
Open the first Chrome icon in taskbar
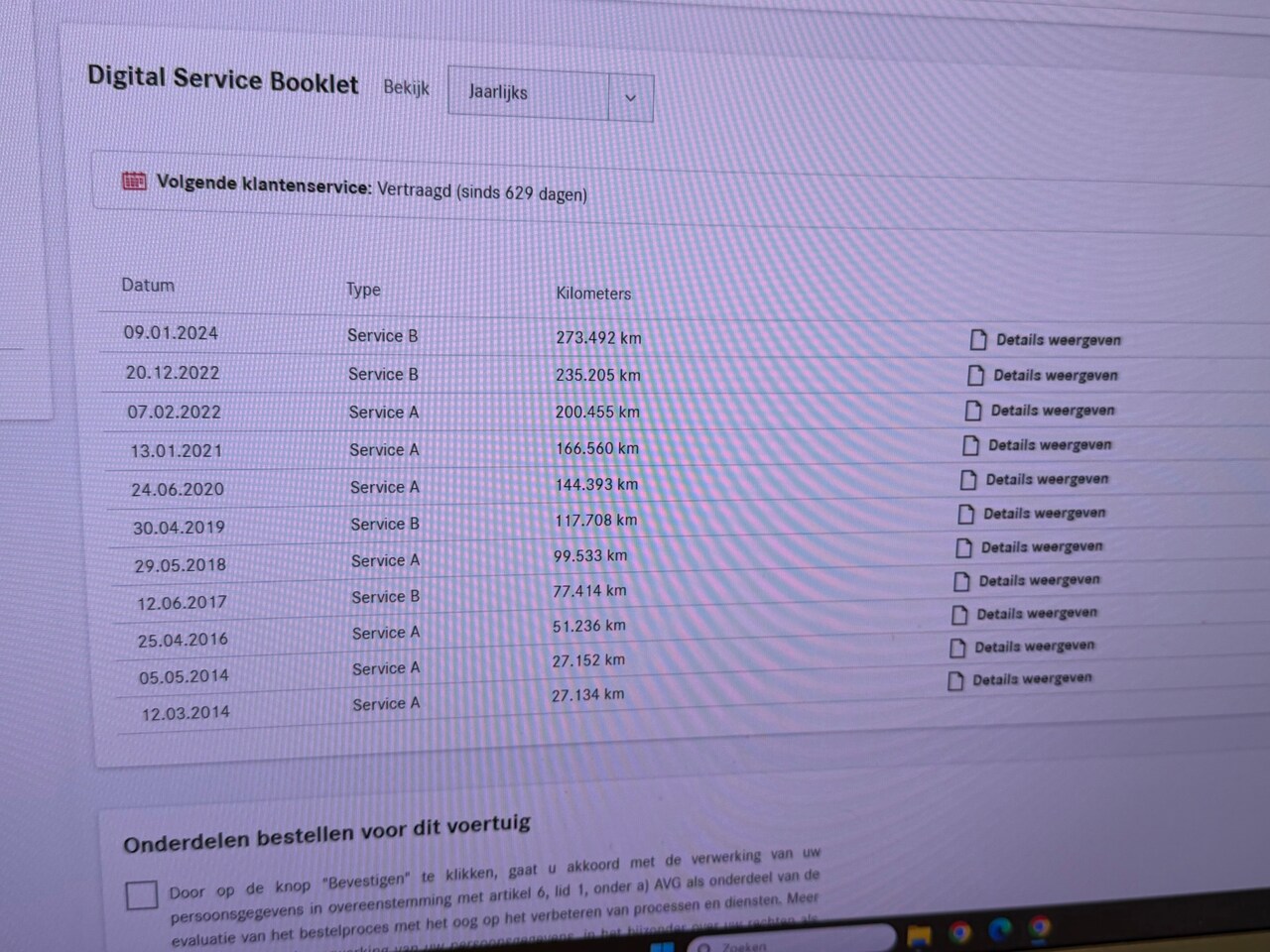click(959, 932)
